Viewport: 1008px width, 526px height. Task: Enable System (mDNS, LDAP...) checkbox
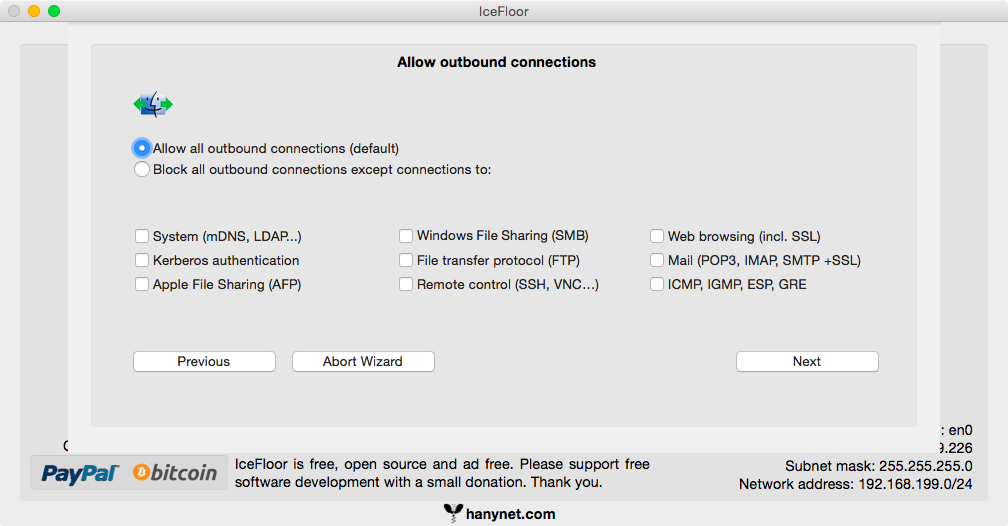click(142, 237)
